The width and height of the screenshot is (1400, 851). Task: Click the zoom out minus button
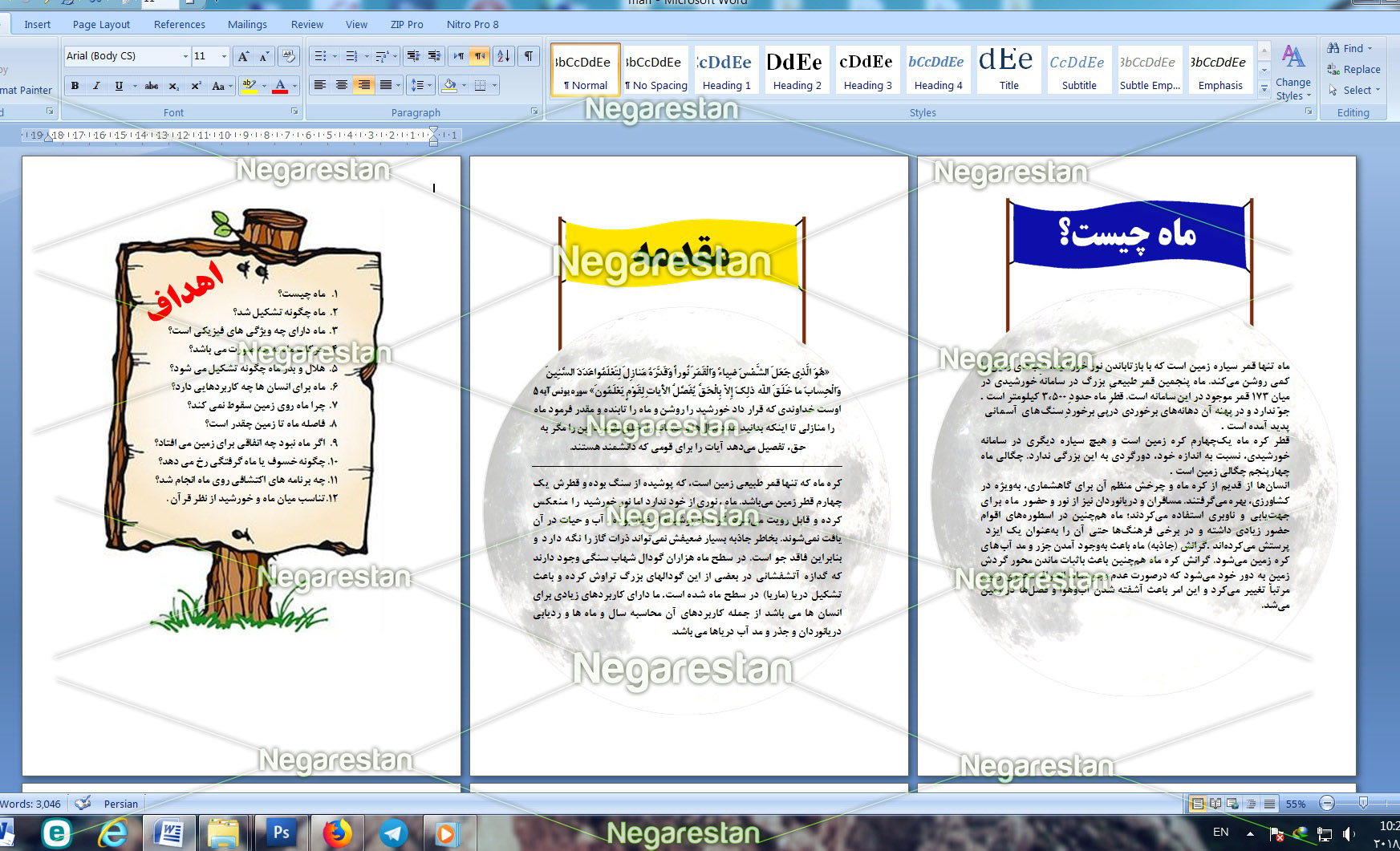[1327, 803]
